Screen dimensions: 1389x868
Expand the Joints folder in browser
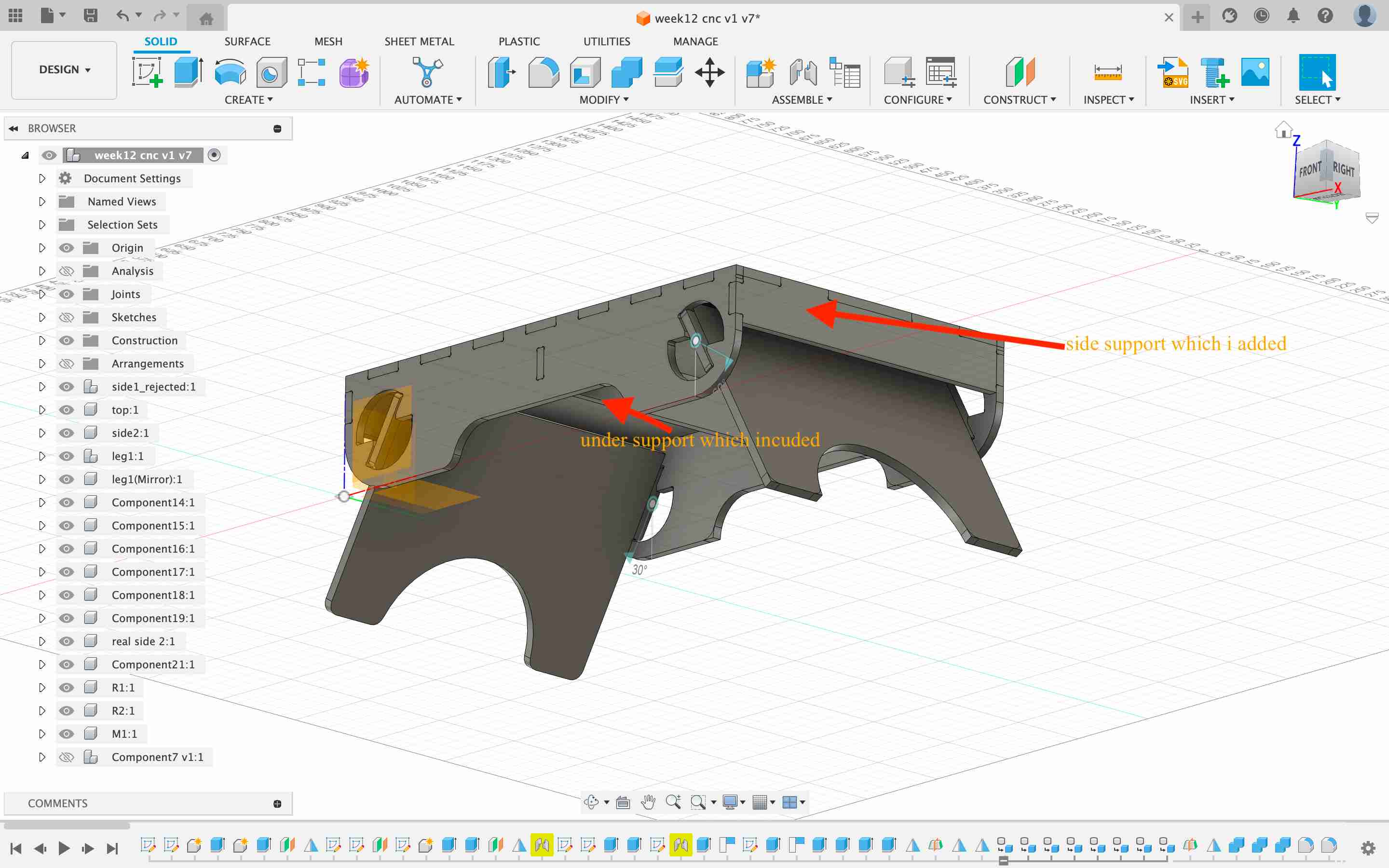41,293
